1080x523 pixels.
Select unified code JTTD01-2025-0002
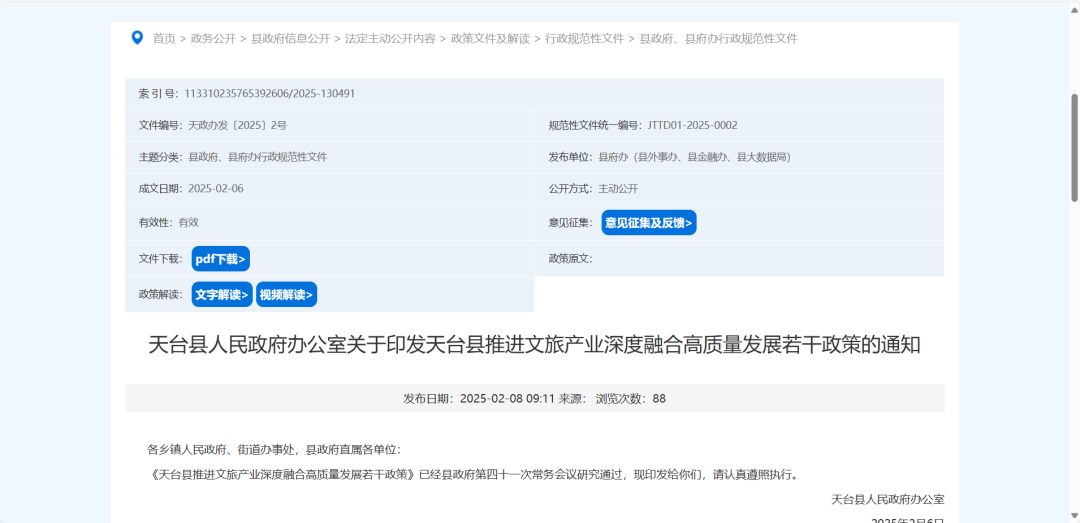point(692,125)
